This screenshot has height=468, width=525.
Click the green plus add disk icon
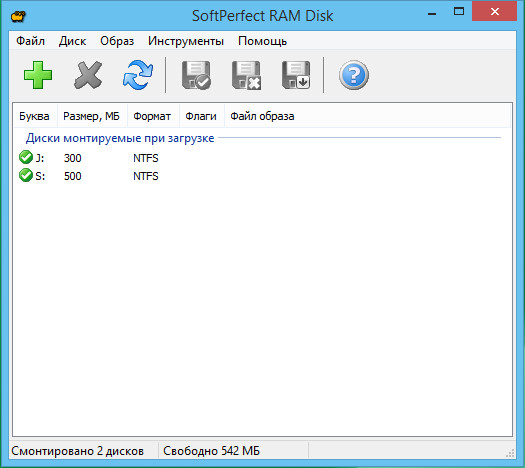click(x=38, y=75)
